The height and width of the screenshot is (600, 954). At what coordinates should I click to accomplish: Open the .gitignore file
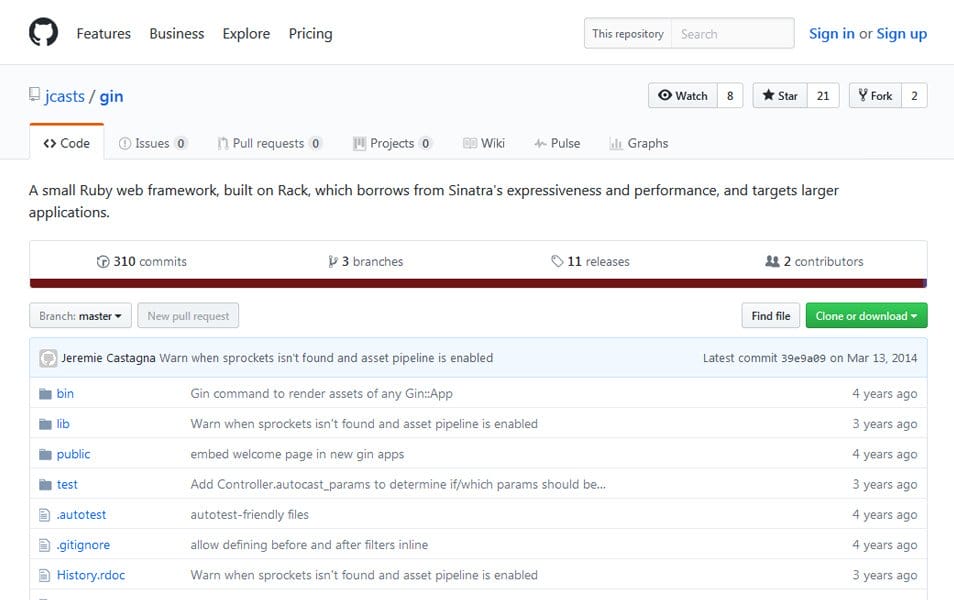click(x=83, y=545)
